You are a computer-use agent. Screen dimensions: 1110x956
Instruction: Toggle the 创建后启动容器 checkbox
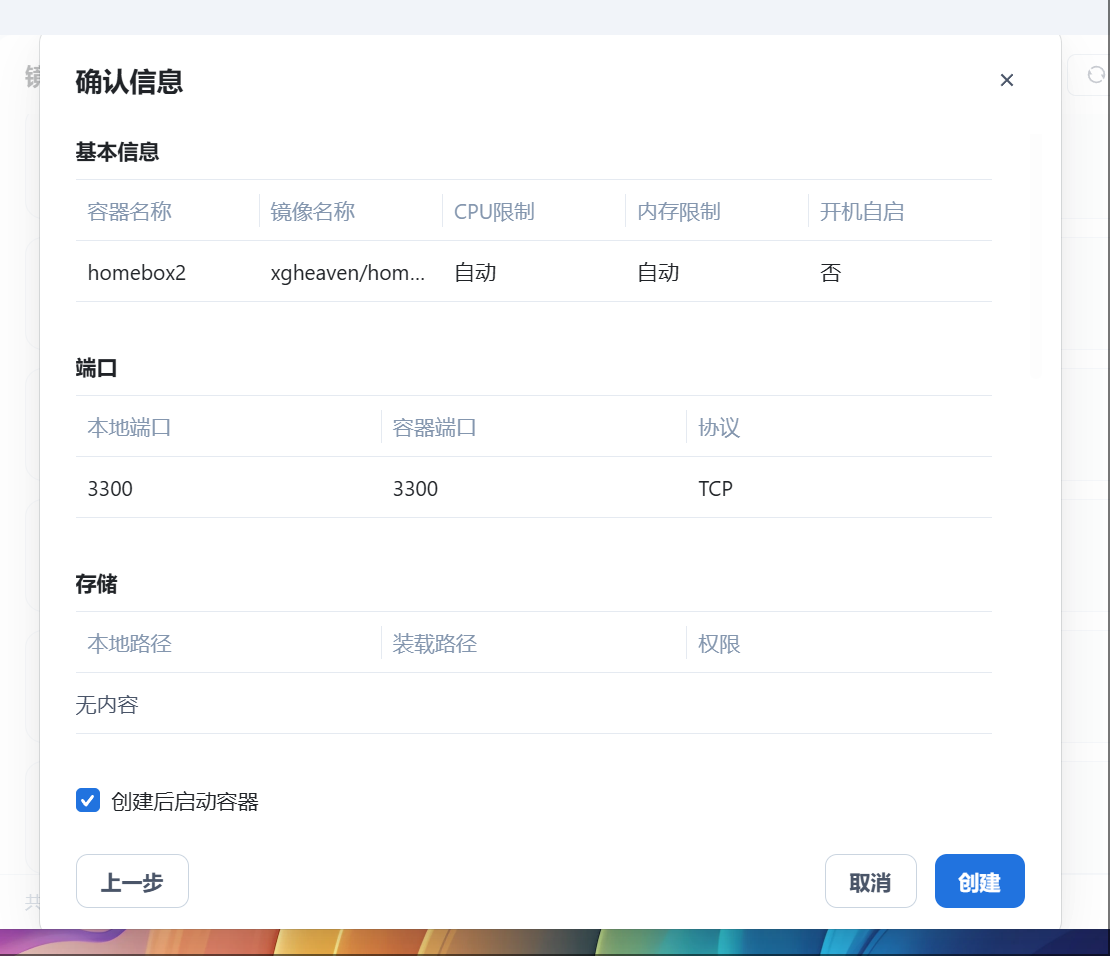point(88,801)
